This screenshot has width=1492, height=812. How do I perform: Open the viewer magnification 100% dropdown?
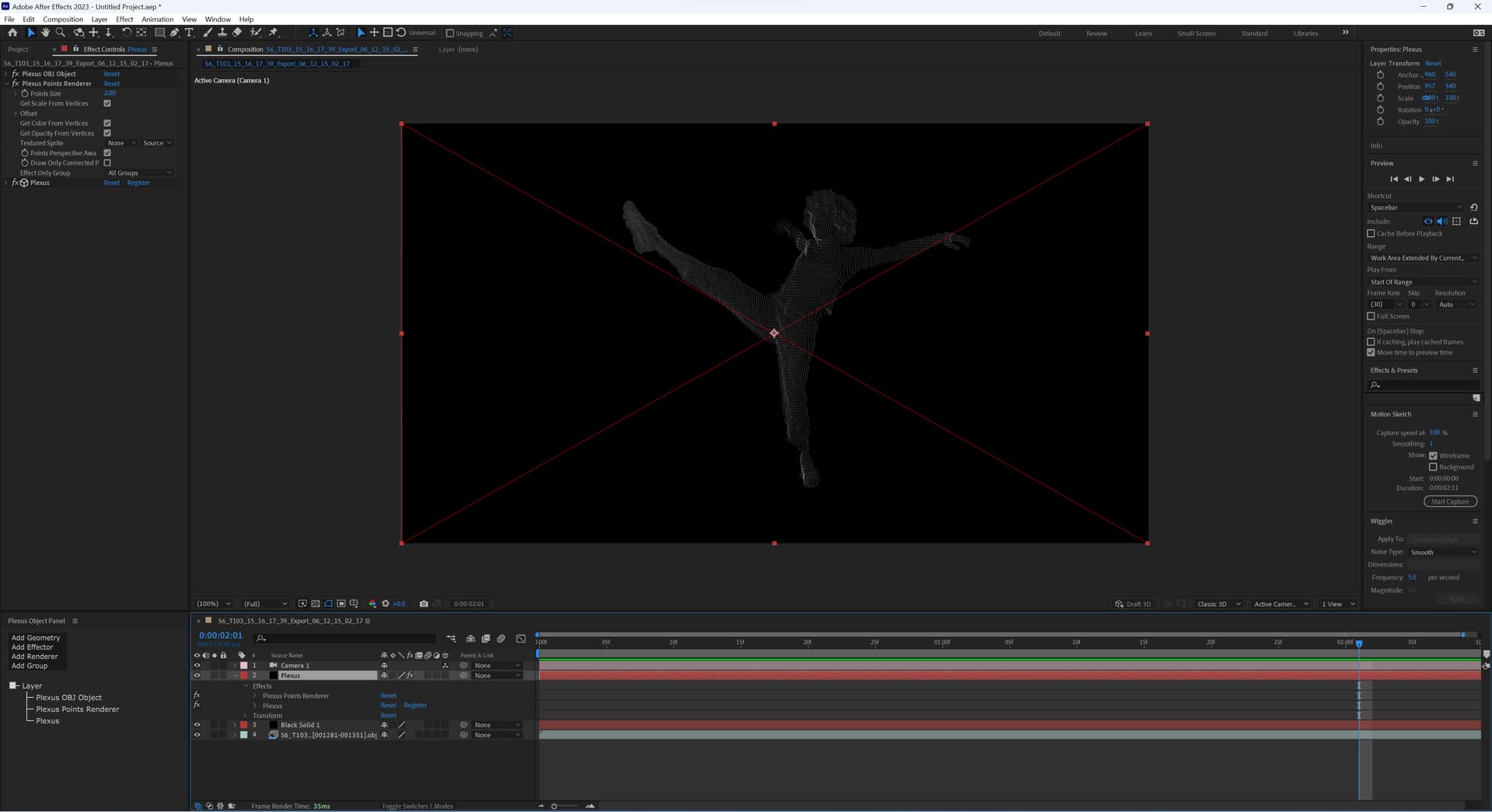click(x=214, y=604)
